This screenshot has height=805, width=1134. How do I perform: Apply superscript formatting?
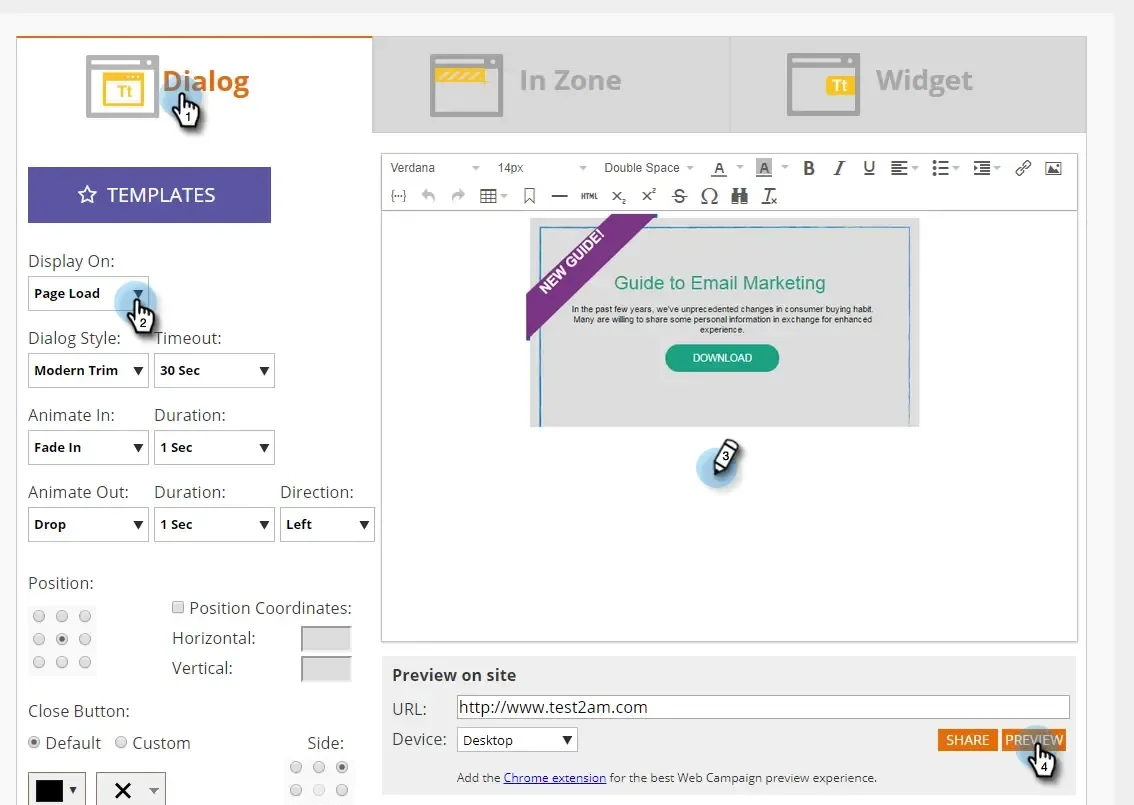(648, 196)
